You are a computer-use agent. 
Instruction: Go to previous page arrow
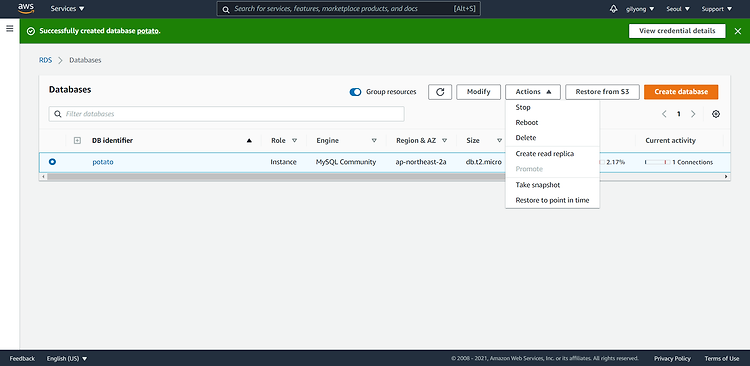point(664,114)
